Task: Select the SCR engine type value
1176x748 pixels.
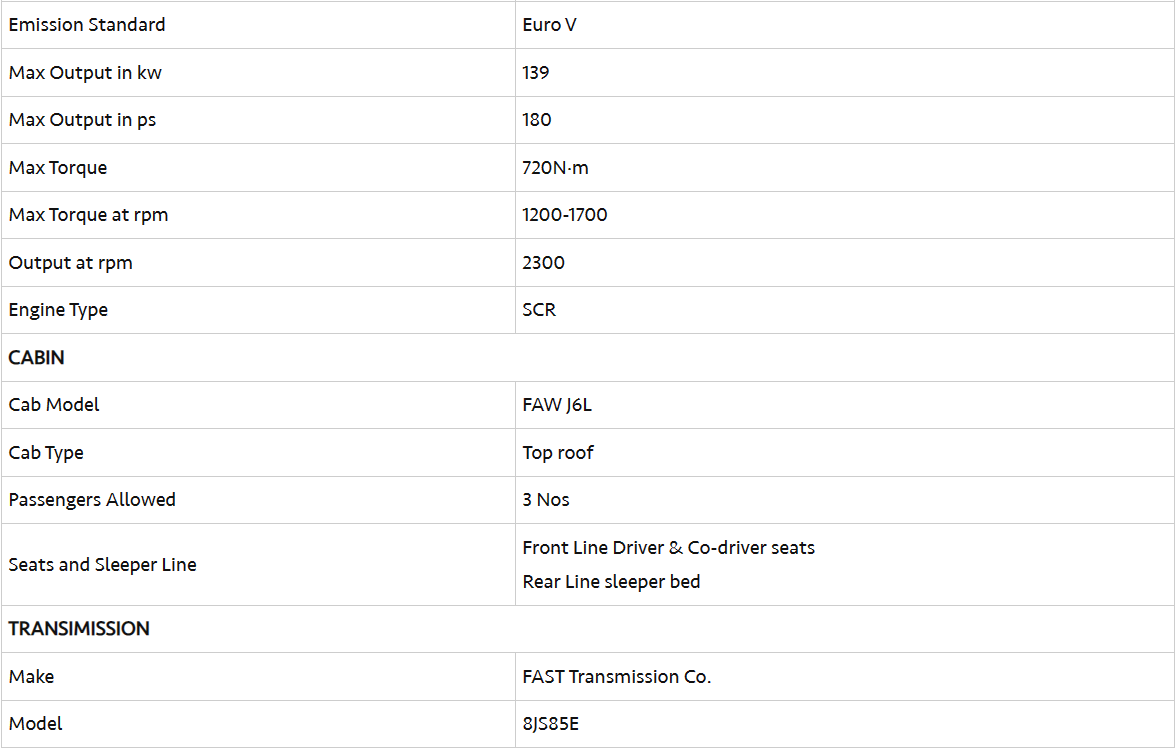Action: pos(539,310)
